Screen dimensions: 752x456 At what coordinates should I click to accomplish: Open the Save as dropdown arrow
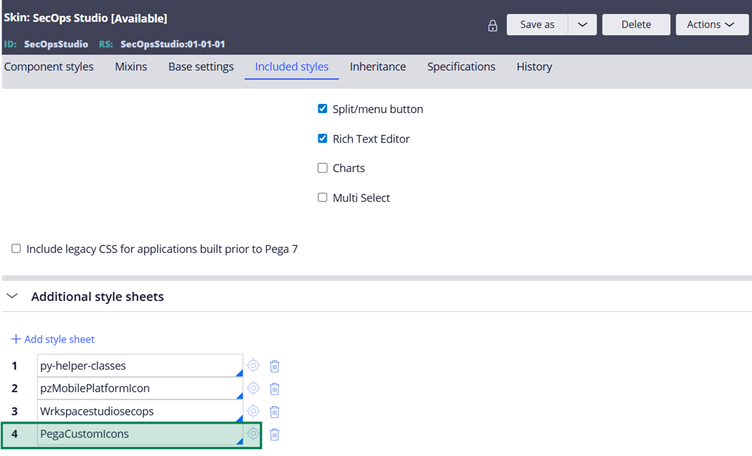(582, 25)
